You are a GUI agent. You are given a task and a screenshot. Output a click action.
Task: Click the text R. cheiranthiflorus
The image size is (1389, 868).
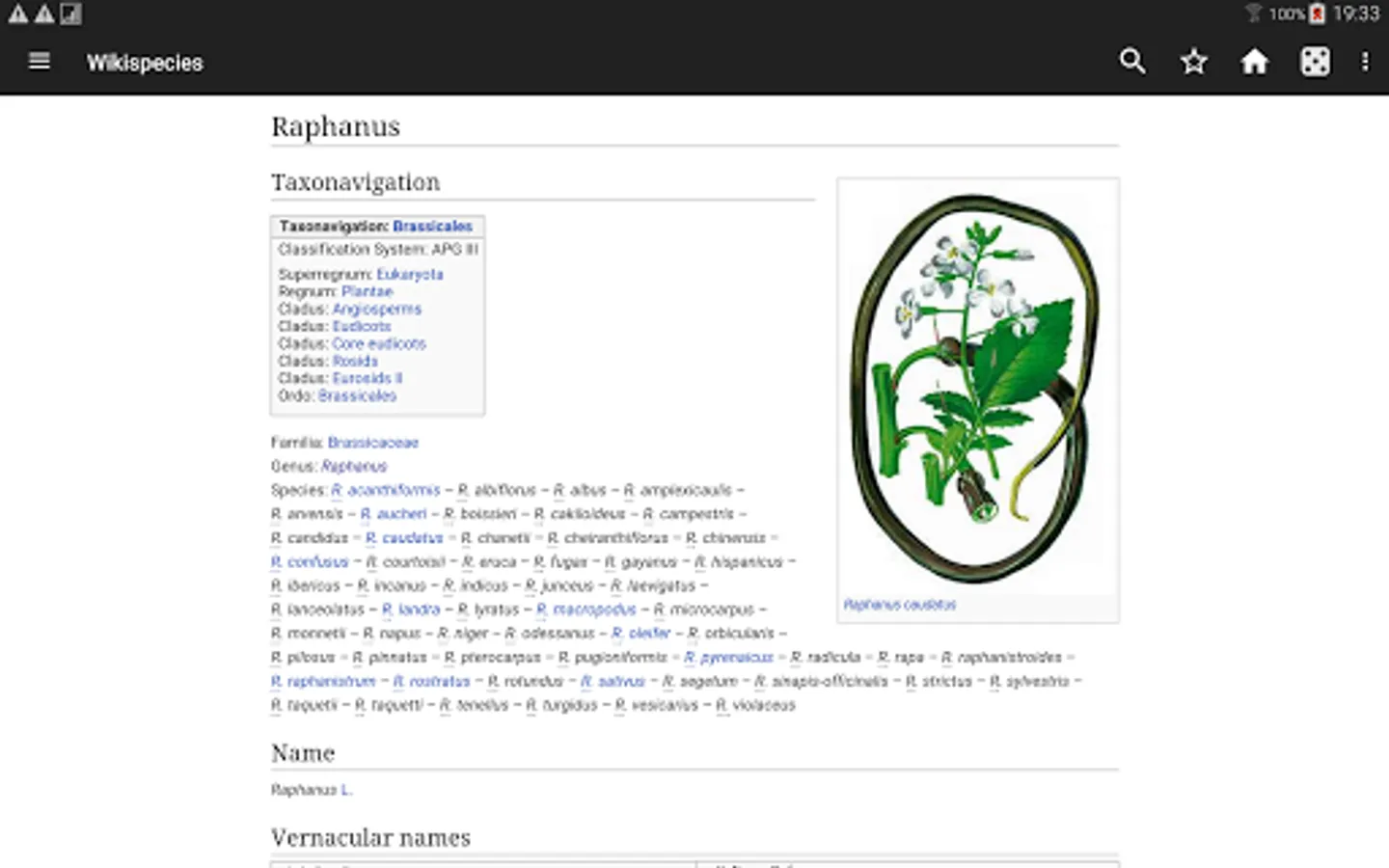(x=608, y=538)
